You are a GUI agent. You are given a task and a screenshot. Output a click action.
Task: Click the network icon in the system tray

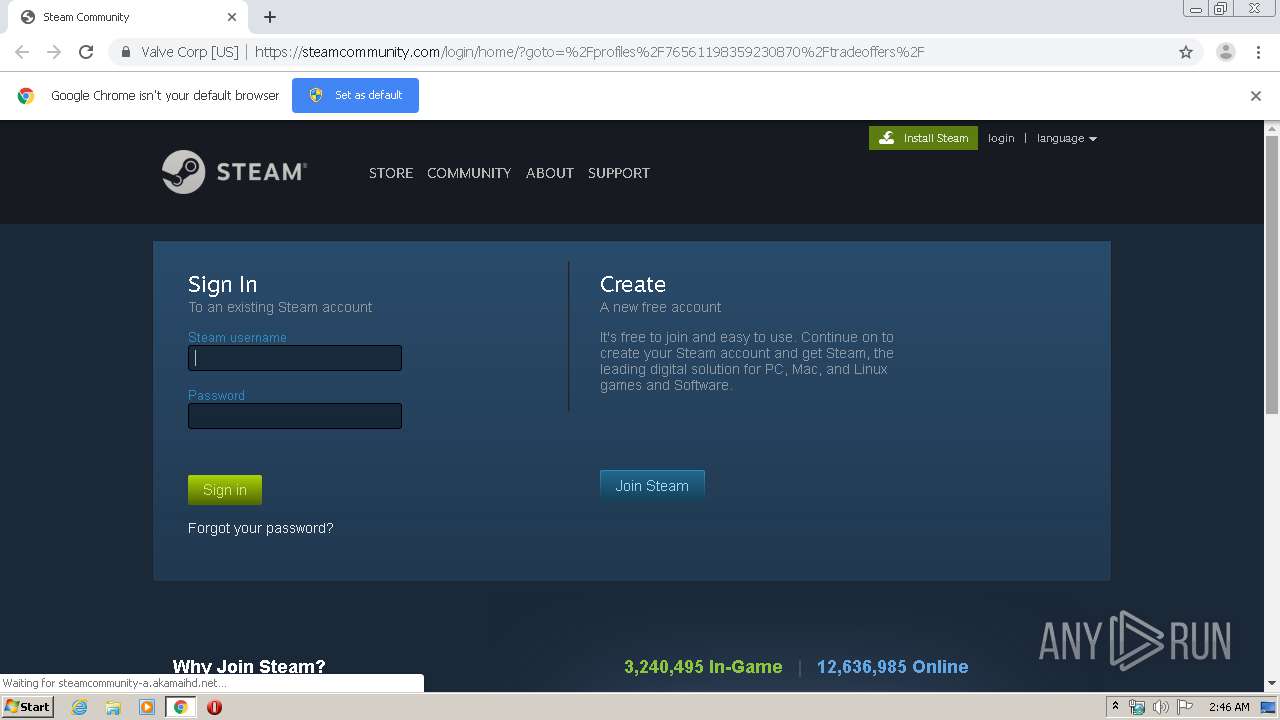[x=1137, y=707]
